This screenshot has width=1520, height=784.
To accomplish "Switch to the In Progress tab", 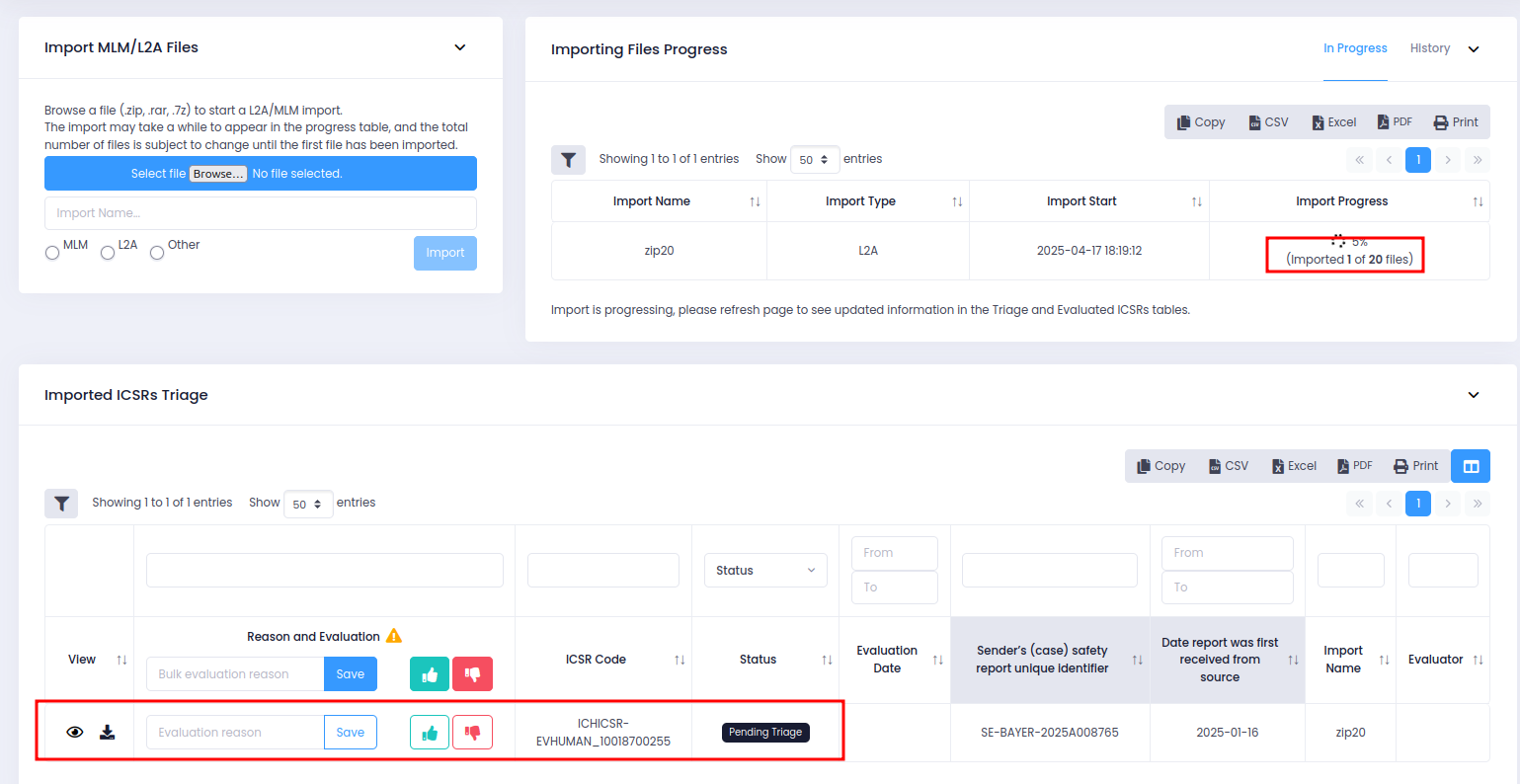I will point(1355,48).
